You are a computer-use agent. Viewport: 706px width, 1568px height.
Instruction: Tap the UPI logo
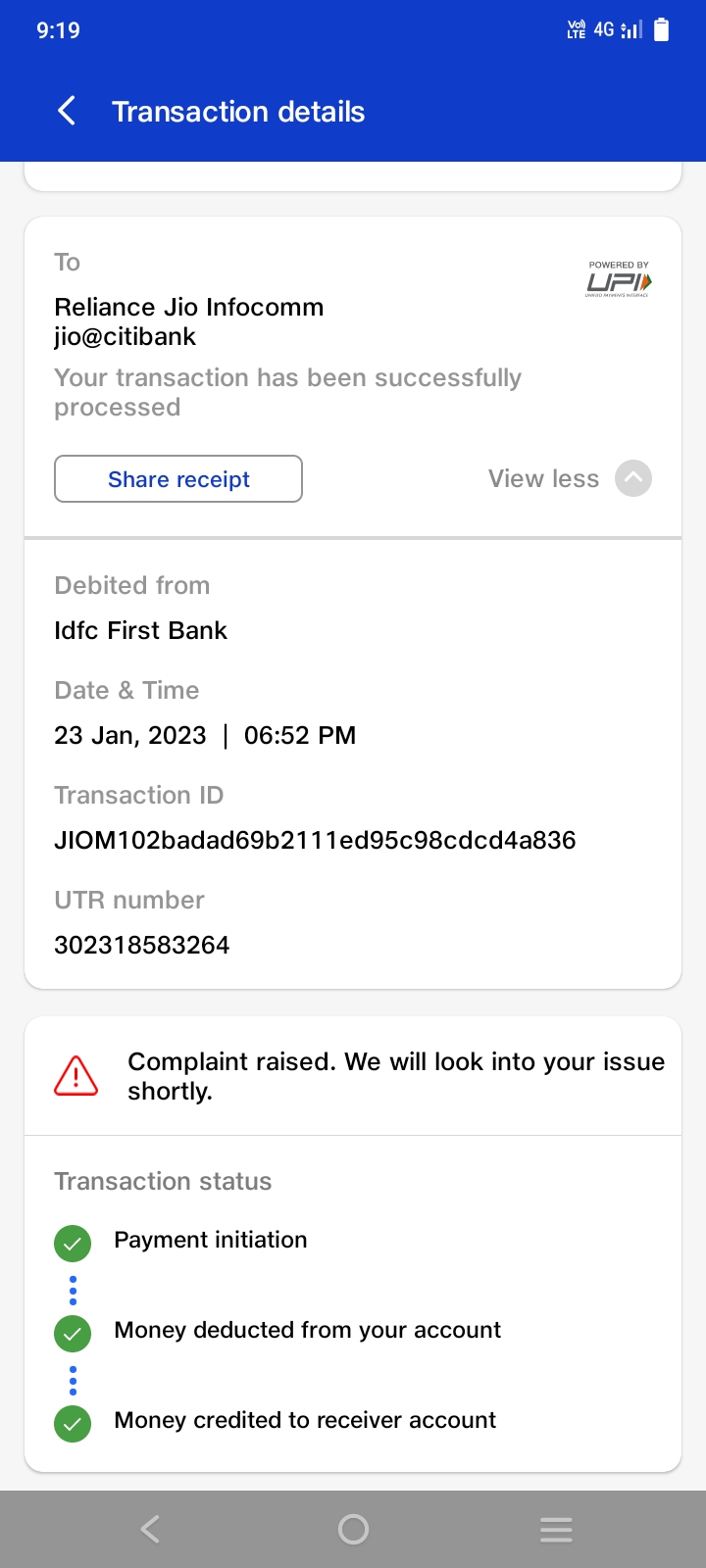click(x=619, y=280)
